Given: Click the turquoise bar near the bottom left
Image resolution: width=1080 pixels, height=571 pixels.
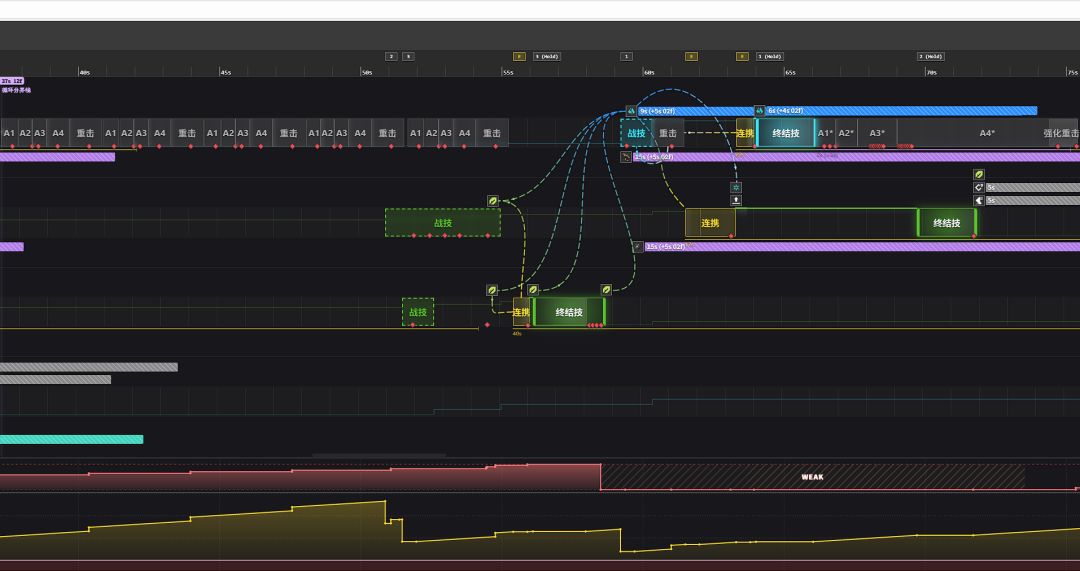Looking at the screenshot, I should [71, 439].
